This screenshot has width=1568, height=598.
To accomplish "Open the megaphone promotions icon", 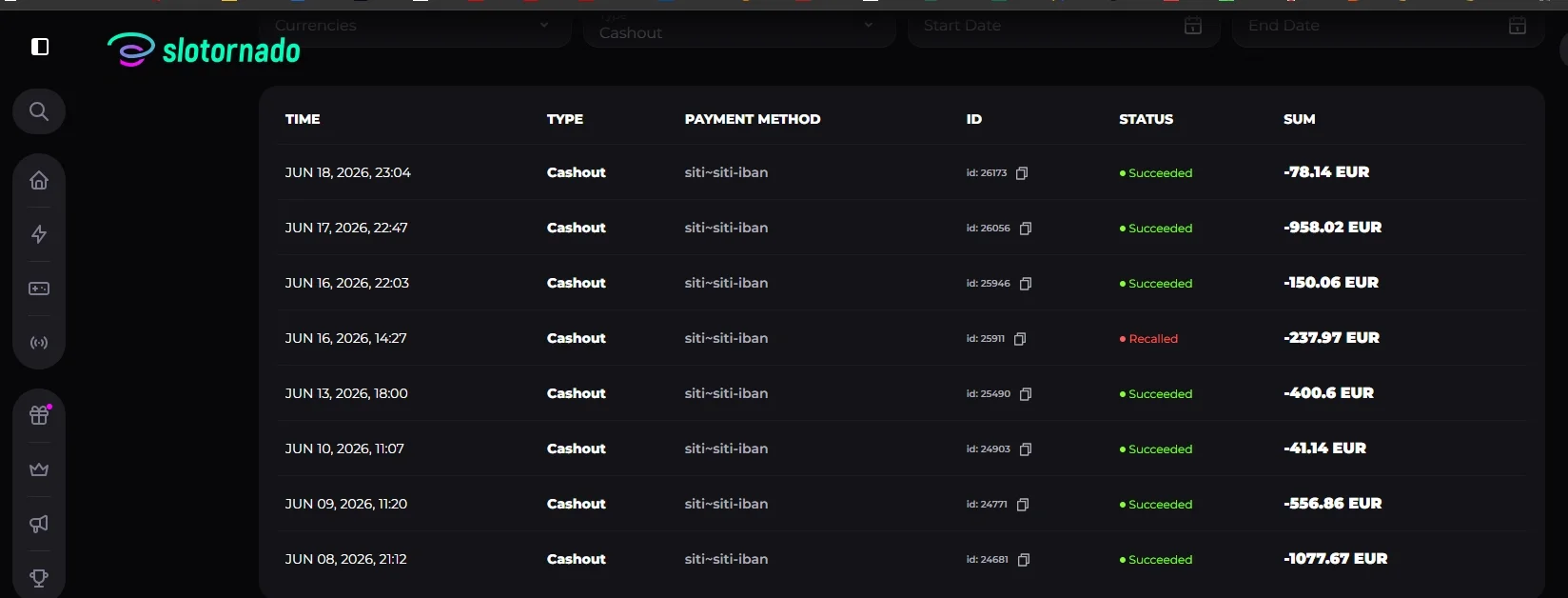I will click(x=39, y=524).
